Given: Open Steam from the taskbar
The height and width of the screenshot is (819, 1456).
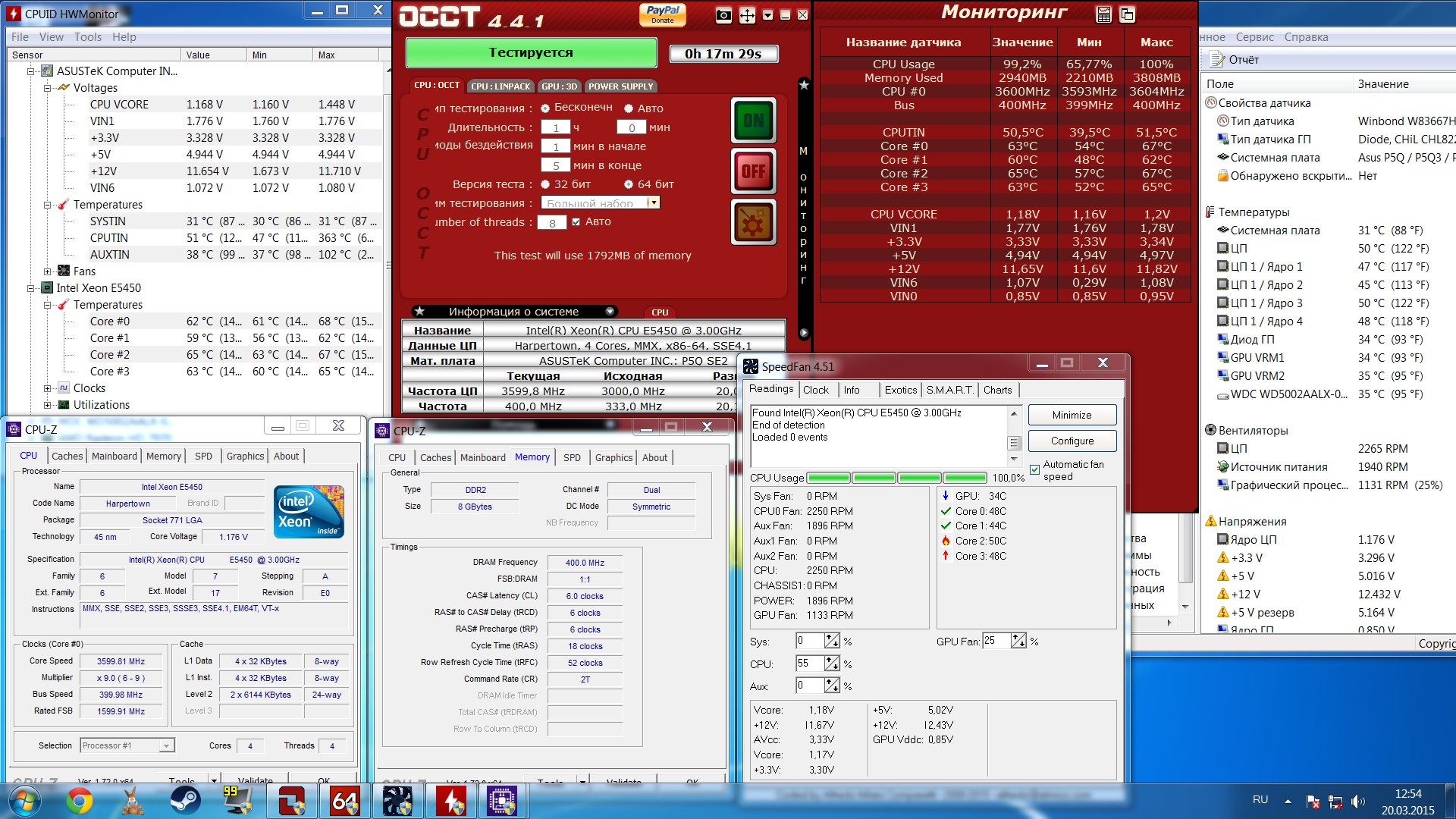Looking at the screenshot, I should [185, 801].
